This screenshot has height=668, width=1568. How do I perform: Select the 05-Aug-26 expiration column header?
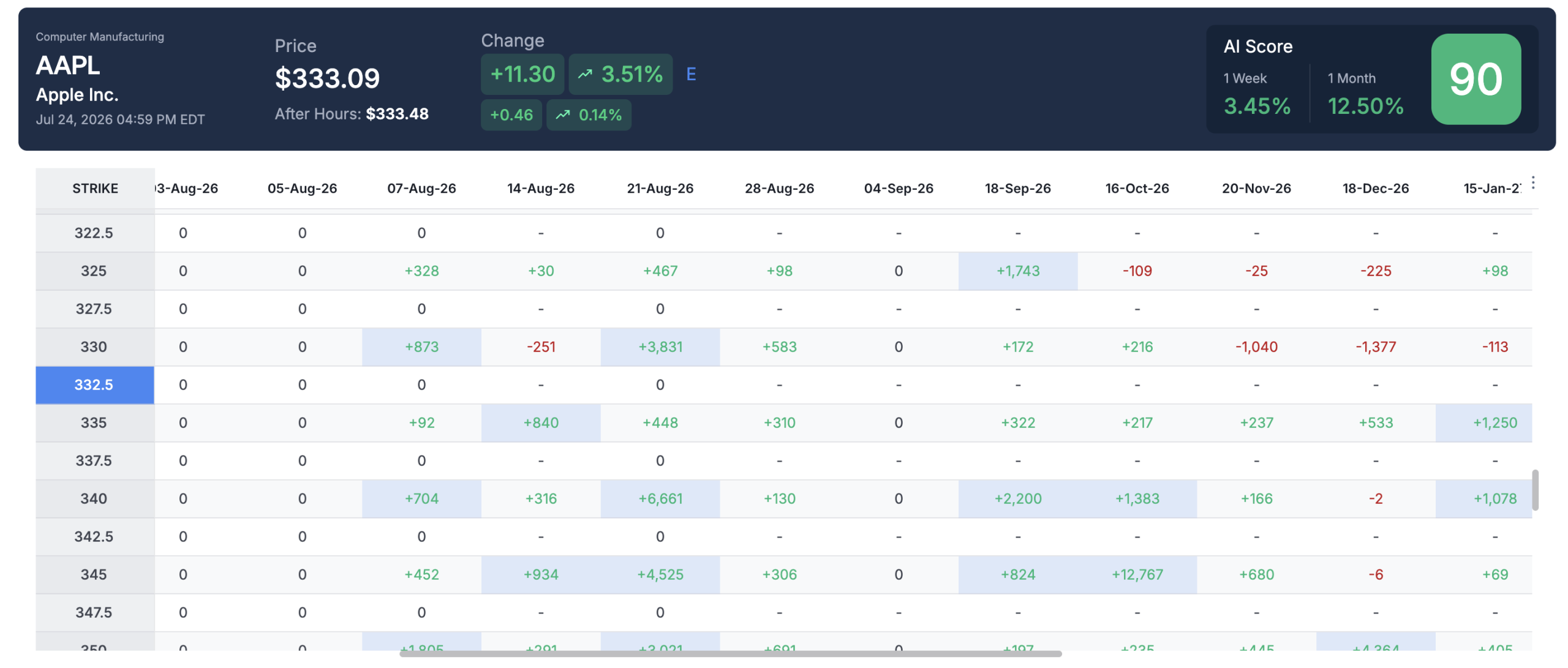point(302,188)
